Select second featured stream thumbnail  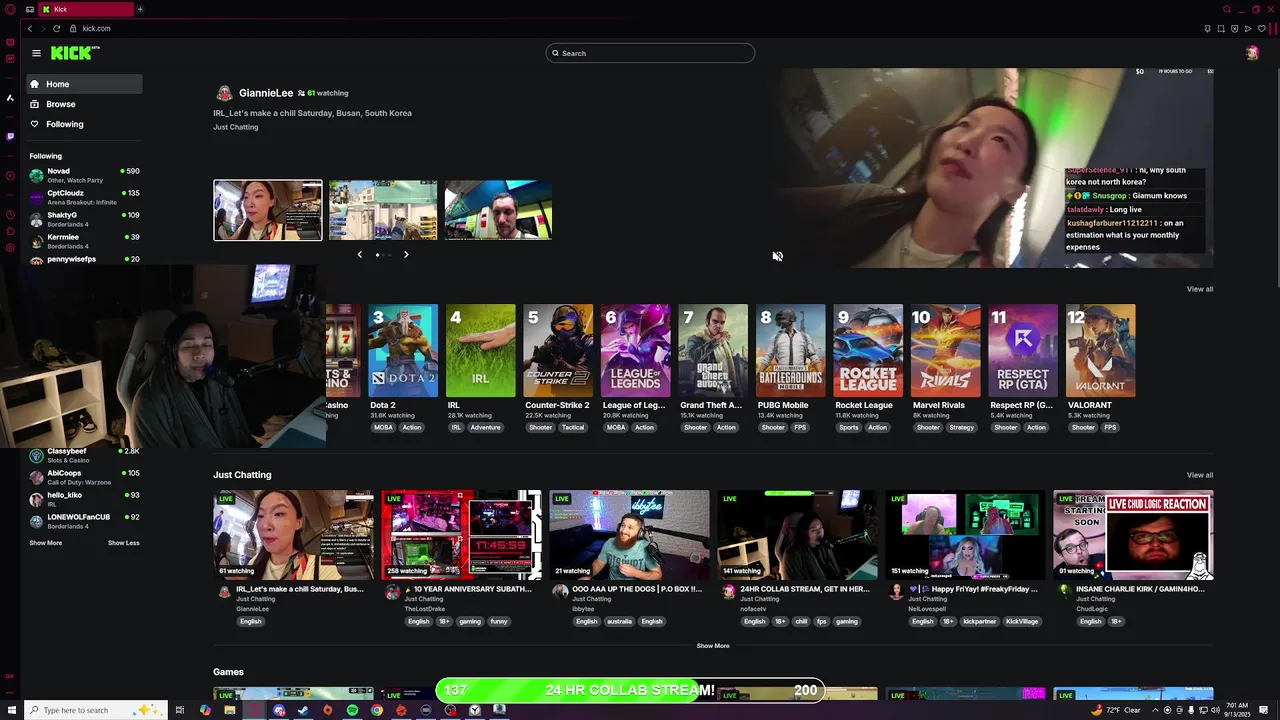click(383, 210)
